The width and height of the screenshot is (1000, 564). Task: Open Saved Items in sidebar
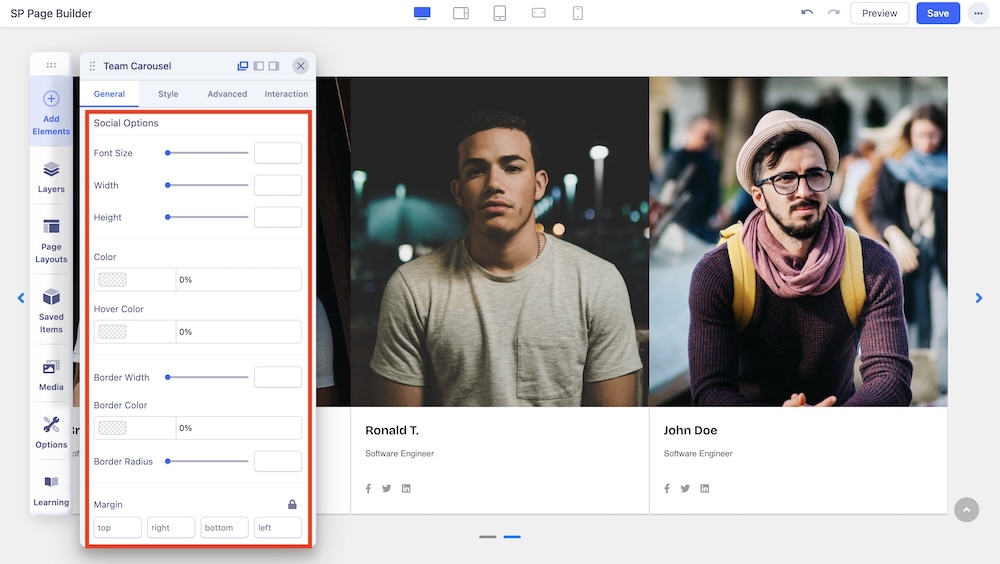coord(51,310)
